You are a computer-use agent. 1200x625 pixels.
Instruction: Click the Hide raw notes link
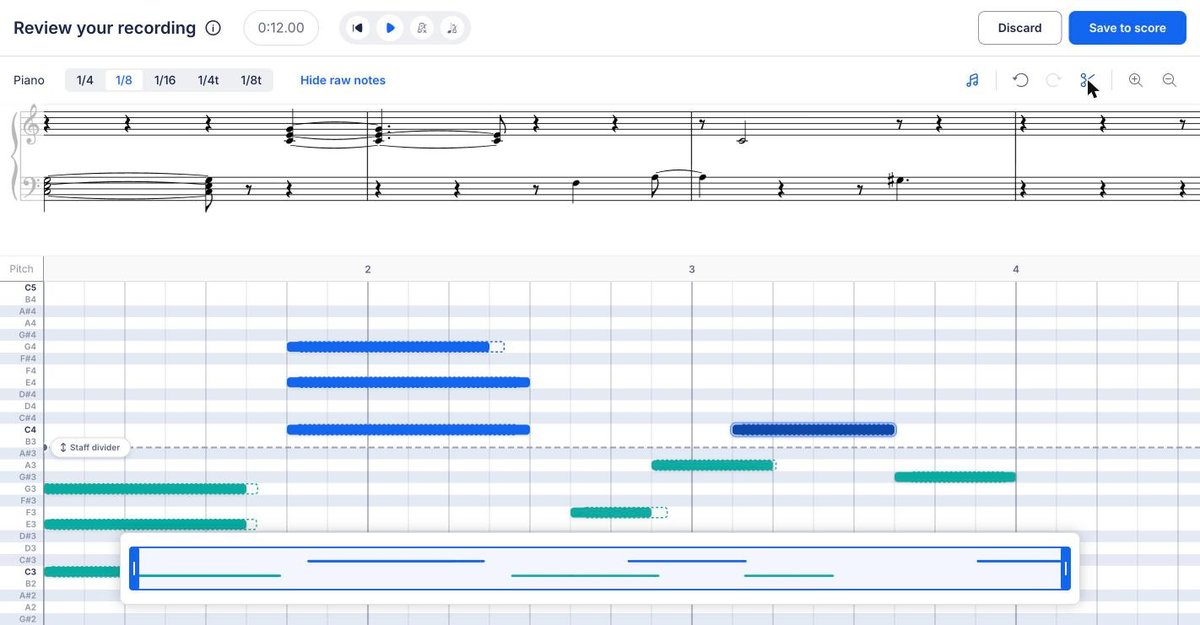click(x=343, y=80)
